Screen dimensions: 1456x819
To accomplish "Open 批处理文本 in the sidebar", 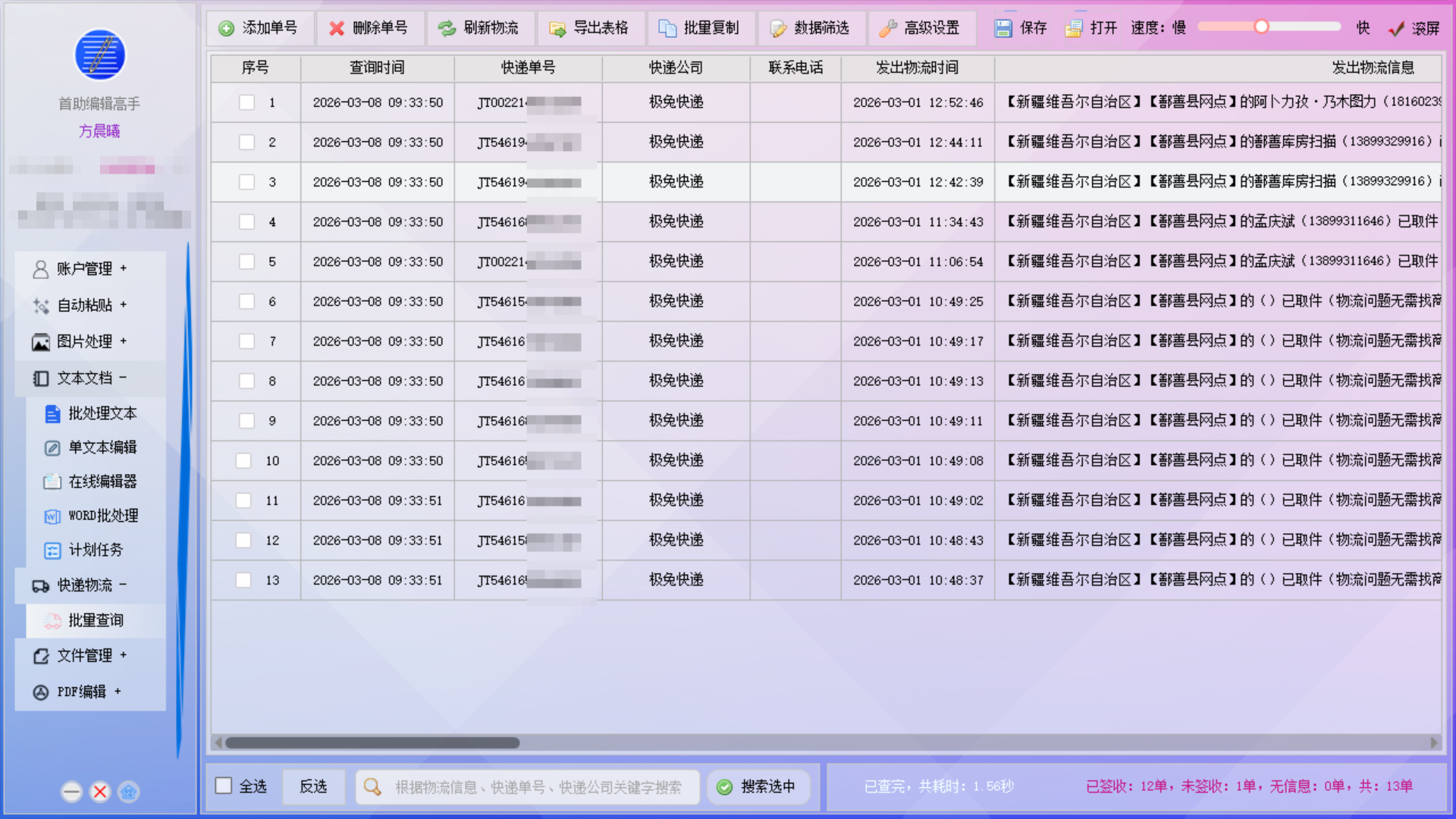I will 96,414.
